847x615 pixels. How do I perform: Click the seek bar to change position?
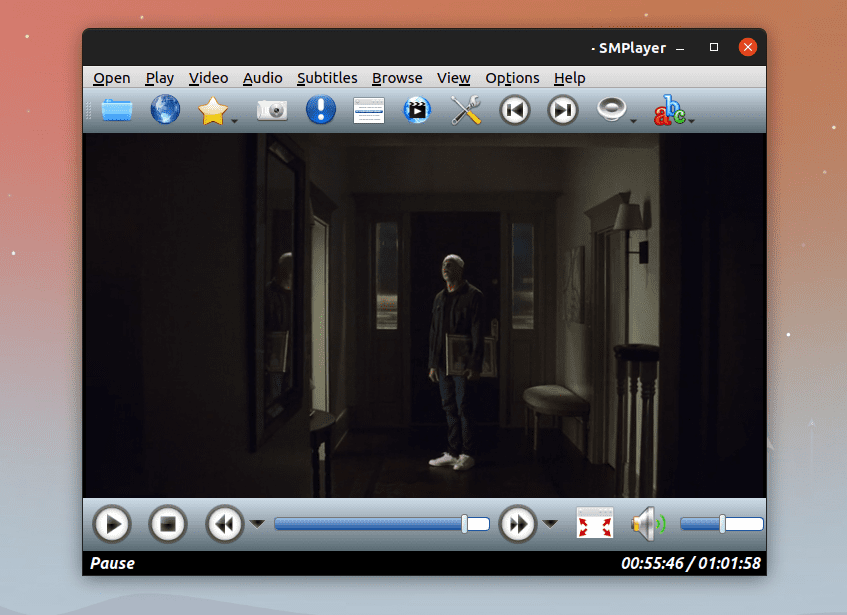pyautogui.click(x=382, y=524)
